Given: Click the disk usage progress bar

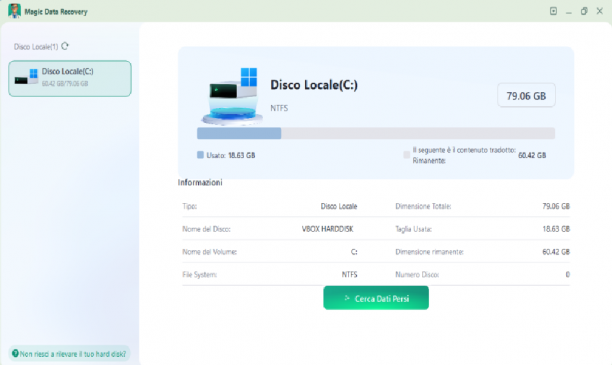Looking at the screenshot, I should pos(376,133).
